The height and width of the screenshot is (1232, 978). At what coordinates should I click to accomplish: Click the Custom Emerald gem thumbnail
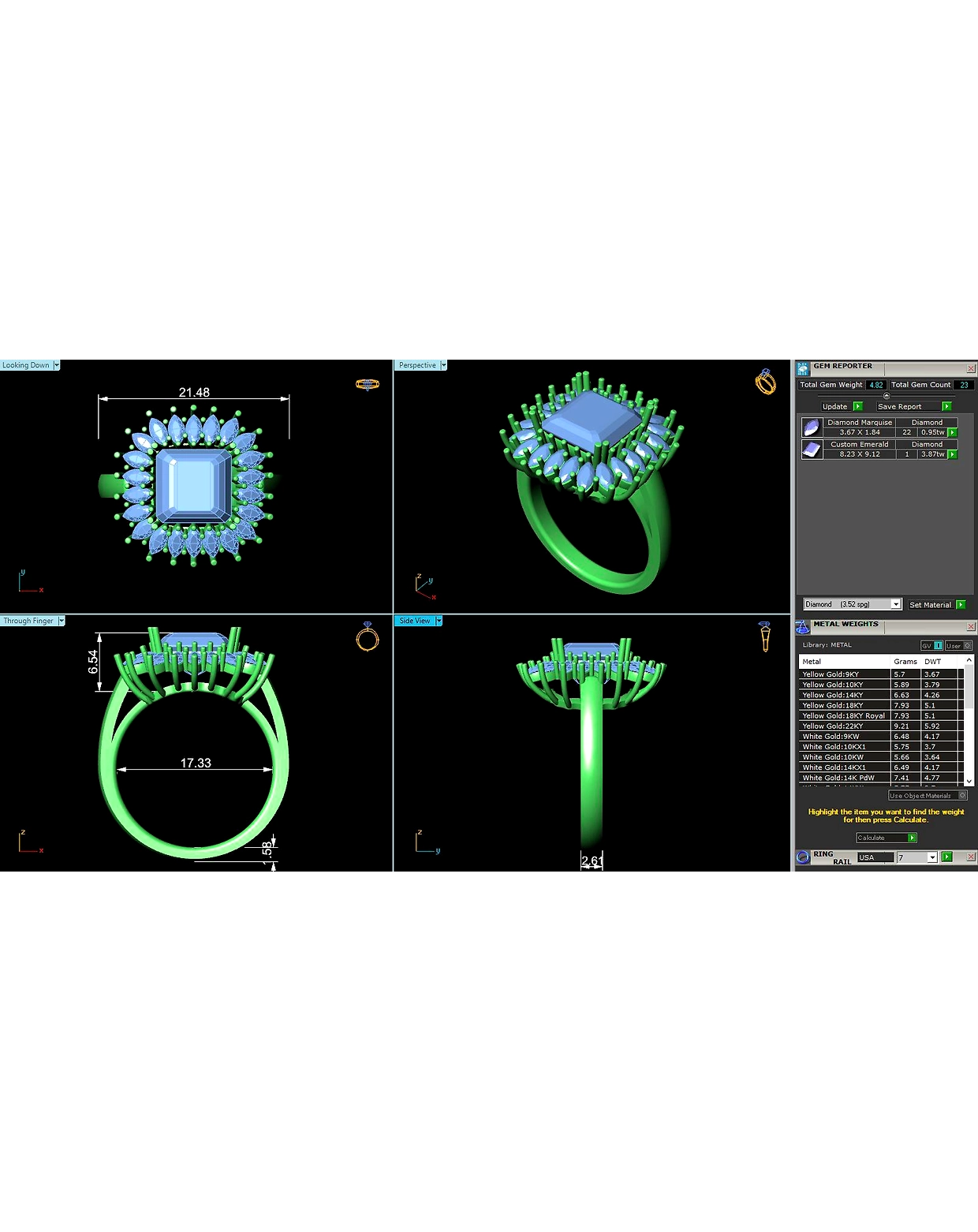(811, 449)
